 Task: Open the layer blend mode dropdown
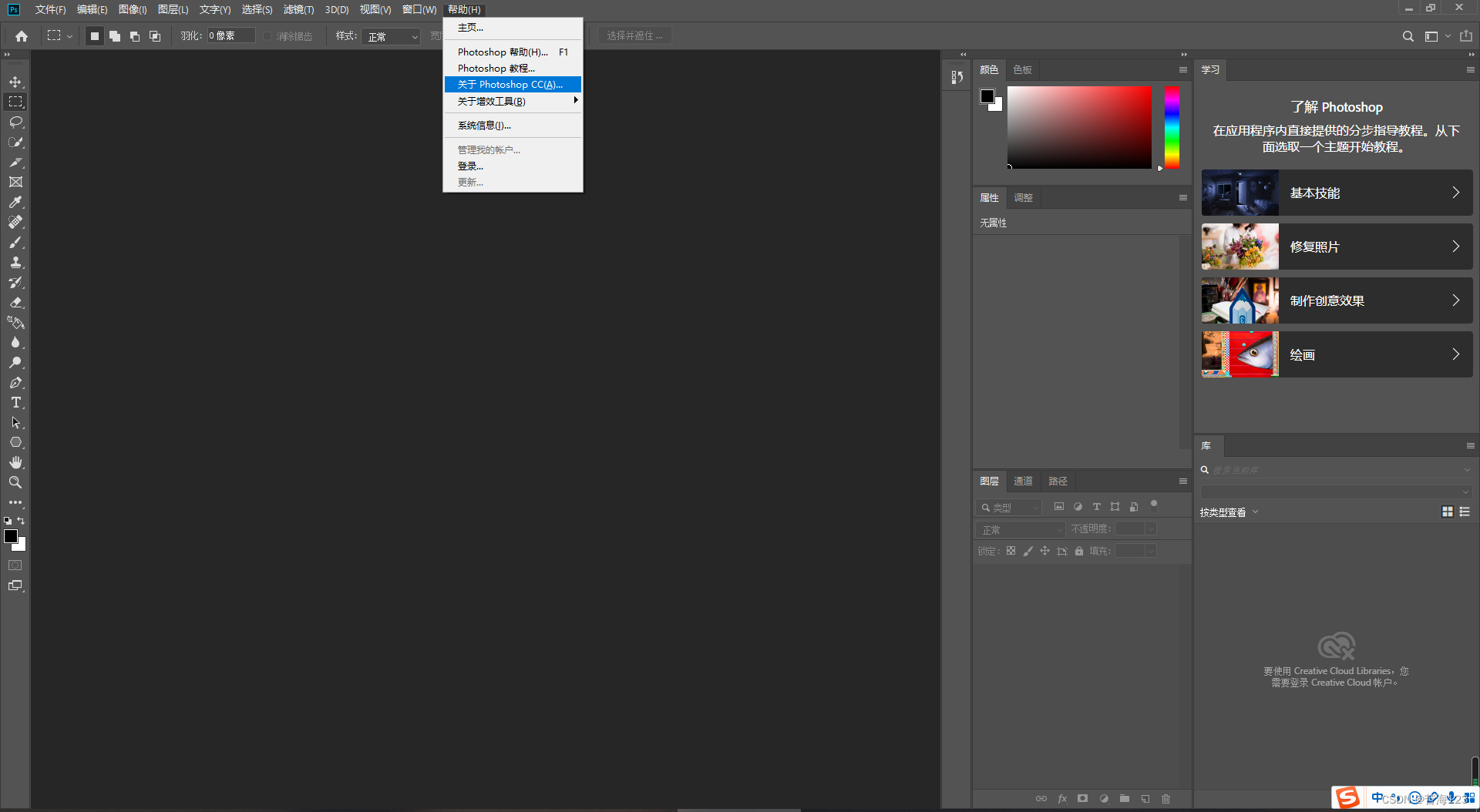point(1021,529)
